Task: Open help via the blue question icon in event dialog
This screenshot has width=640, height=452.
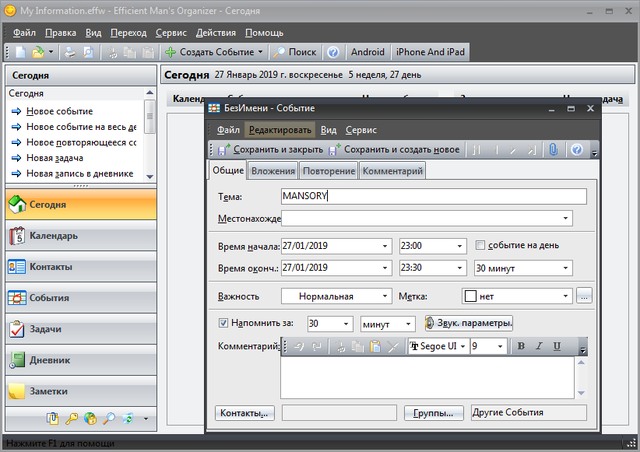Action: pyautogui.click(x=576, y=150)
